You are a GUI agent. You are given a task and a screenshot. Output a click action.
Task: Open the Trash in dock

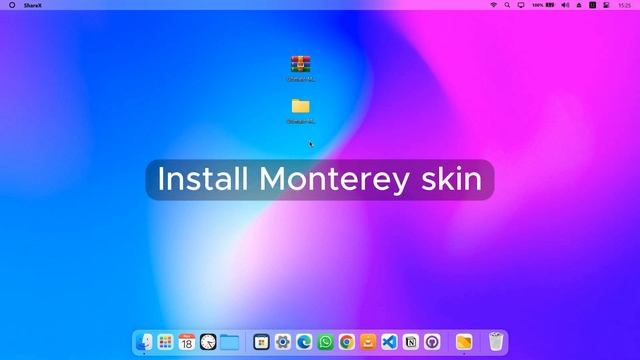[x=496, y=342]
